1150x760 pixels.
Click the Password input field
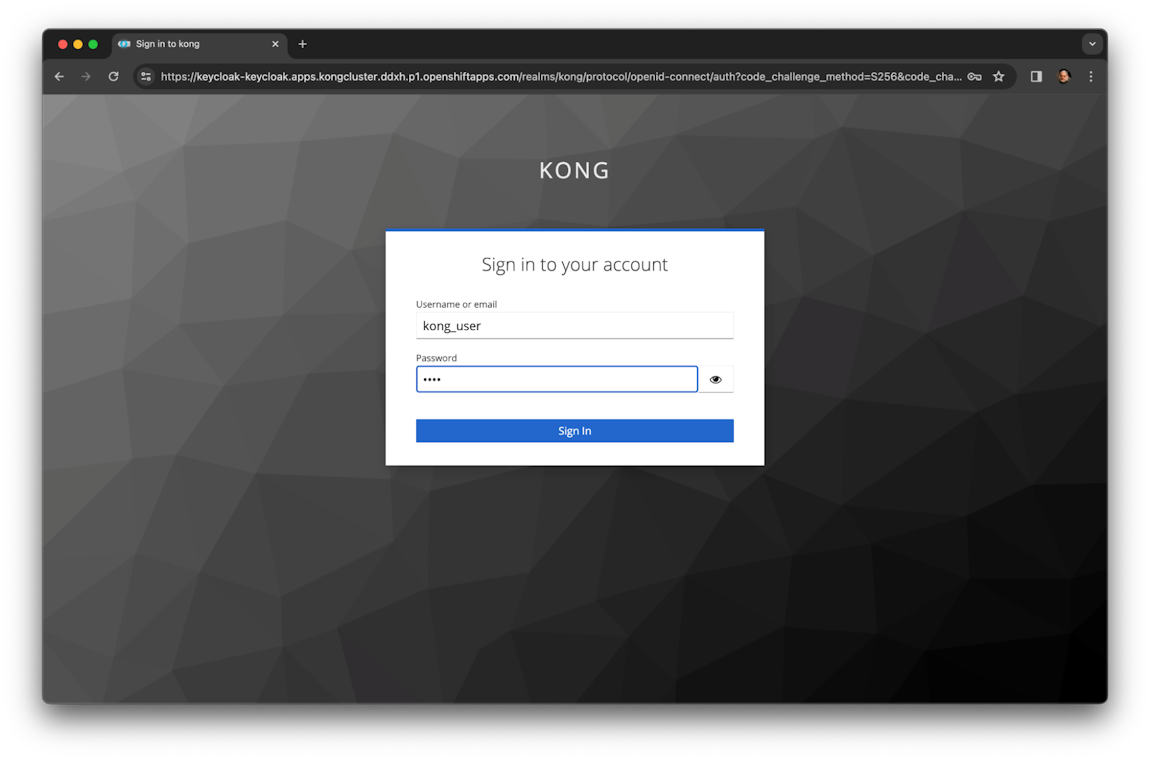(x=556, y=379)
